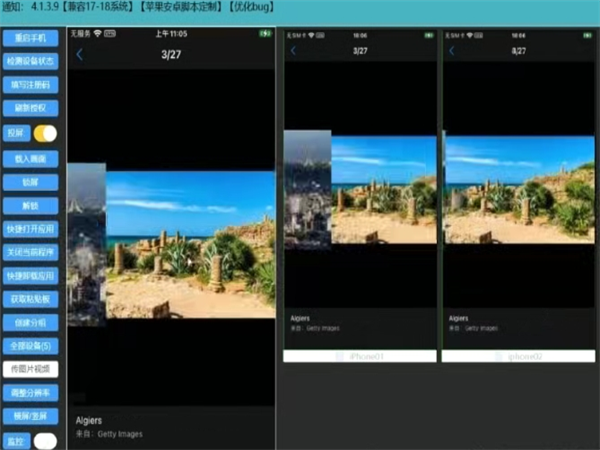This screenshot has width=600, height=450.
Task: Tap back chevron on iPhone01 screen
Action: click(293, 50)
